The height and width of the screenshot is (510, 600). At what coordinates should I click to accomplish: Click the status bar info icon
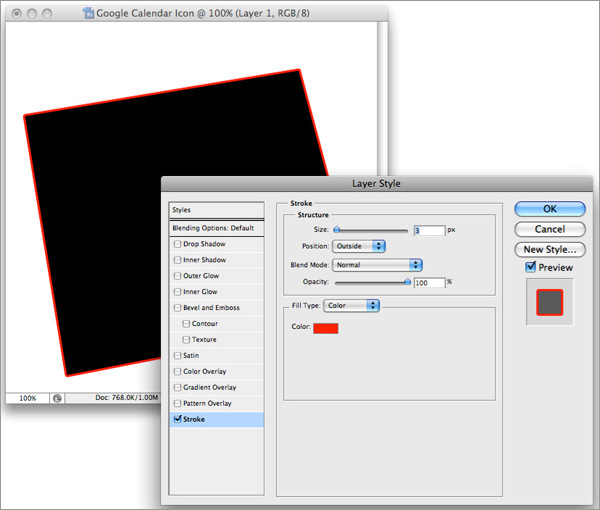tap(57, 398)
